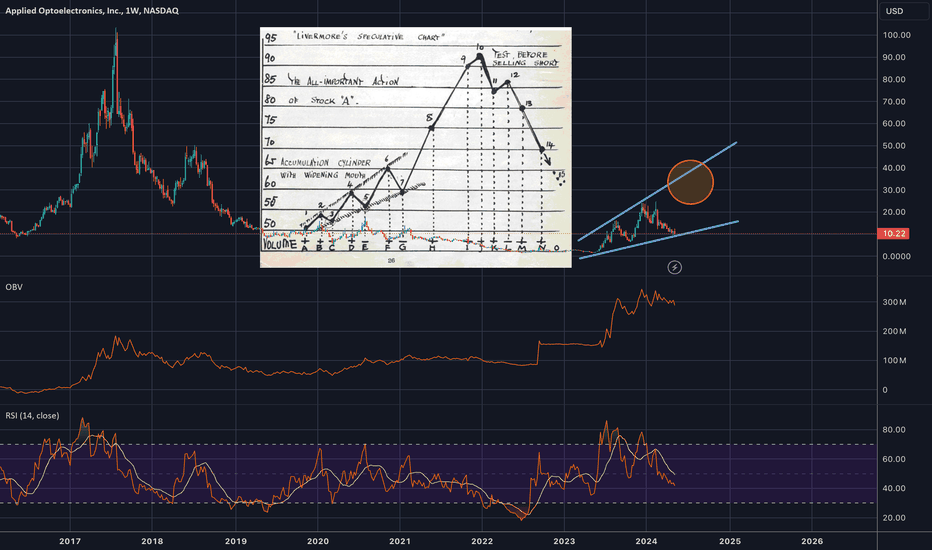Click the 300 M value on OBV scale
The image size is (932, 550).
894,302
